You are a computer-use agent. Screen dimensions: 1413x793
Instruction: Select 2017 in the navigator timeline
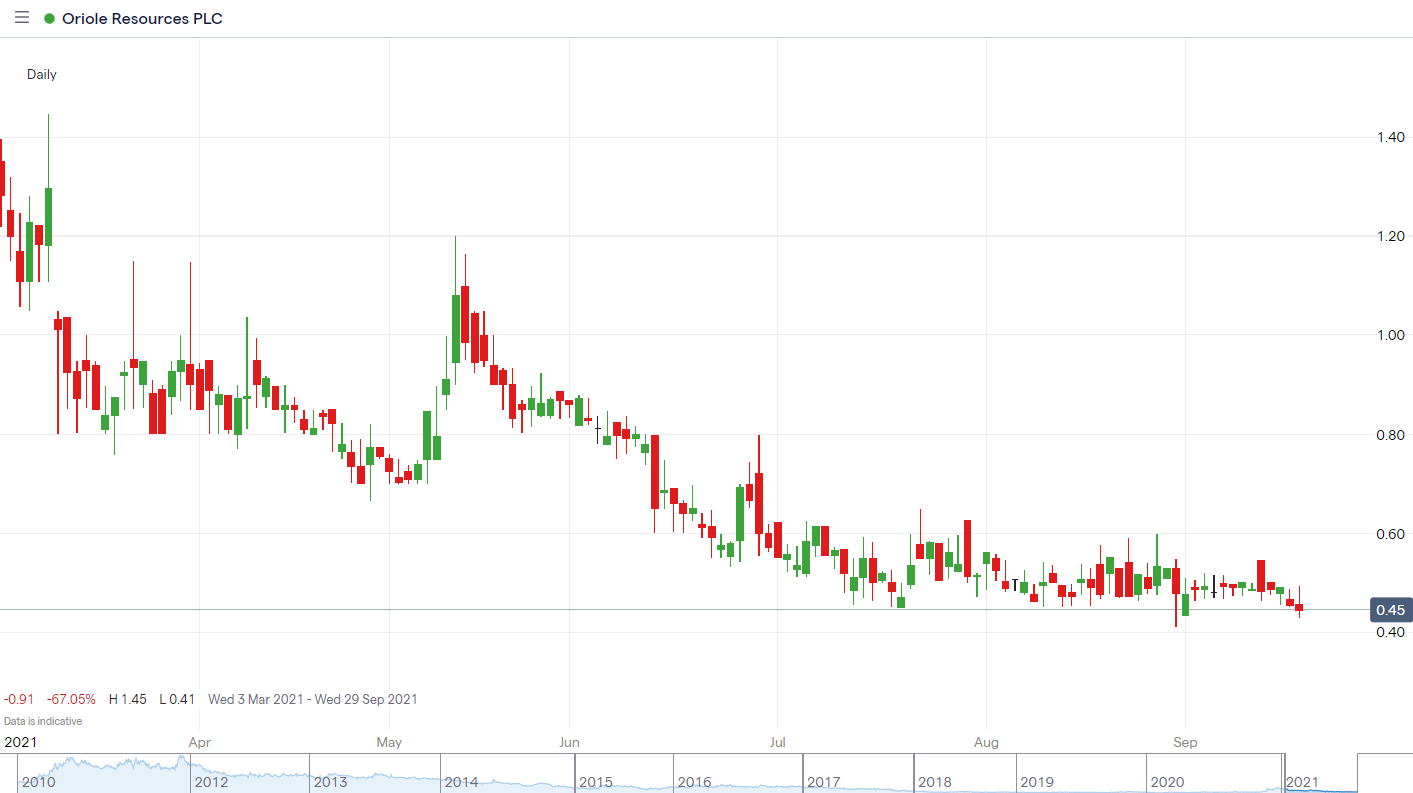click(823, 782)
